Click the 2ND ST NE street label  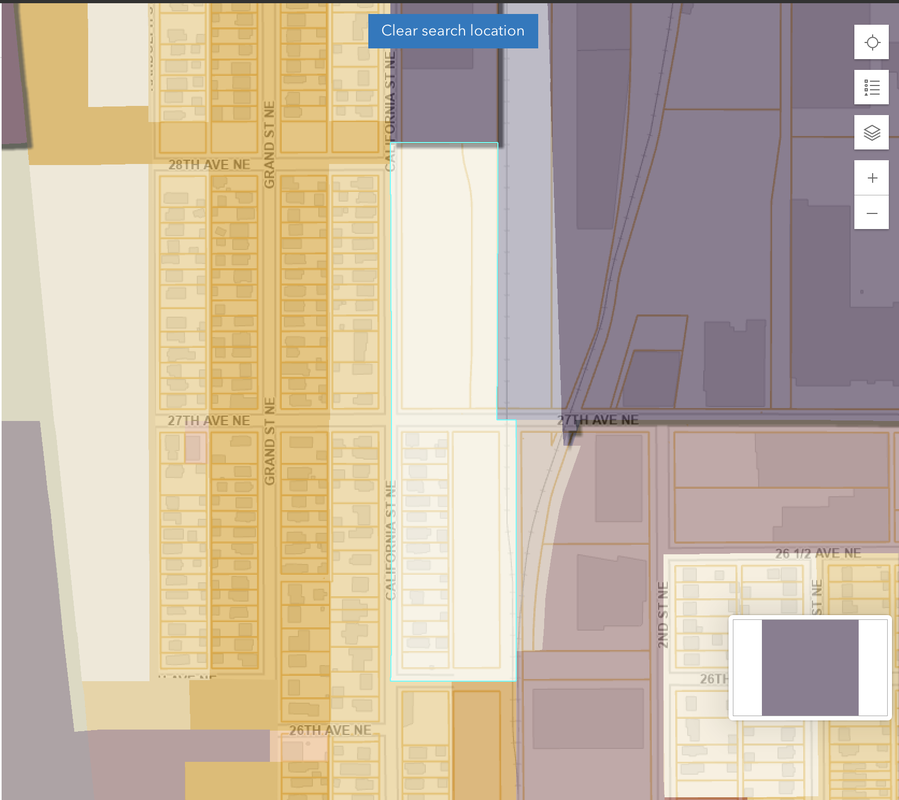point(663,615)
